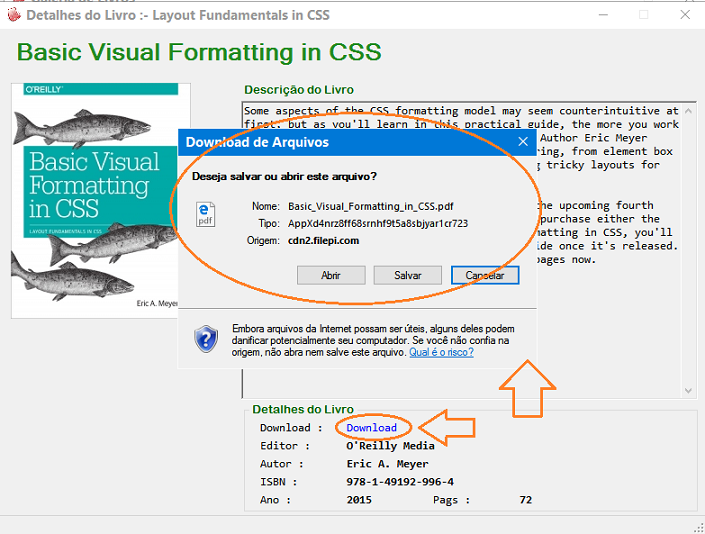
Task: Click the Cancelar button
Action: 485,275
